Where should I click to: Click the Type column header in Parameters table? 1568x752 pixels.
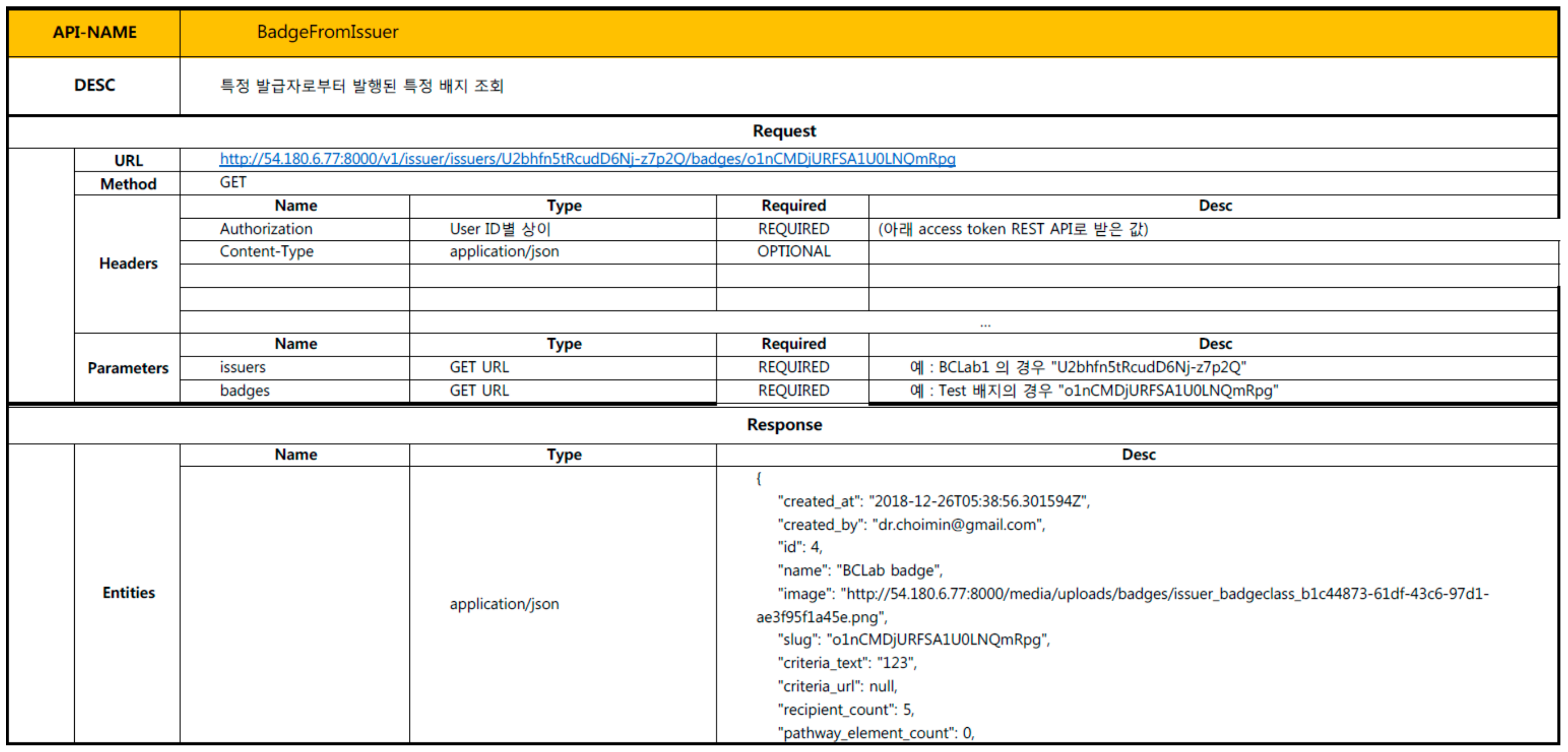pos(564,344)
